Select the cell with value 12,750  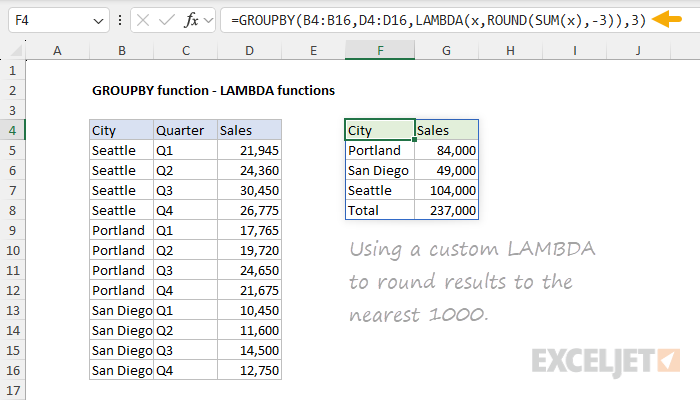(x=250, y=371)
